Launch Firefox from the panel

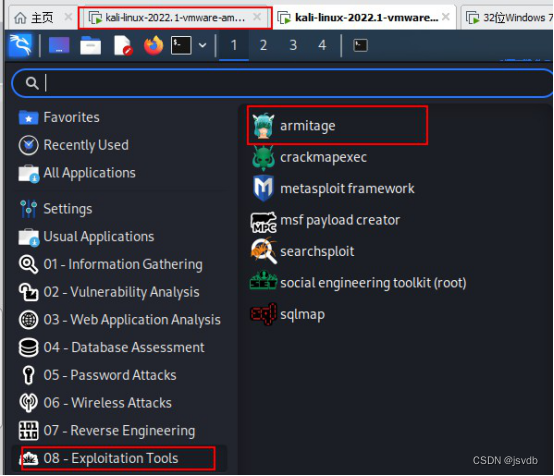pos(153,46)
